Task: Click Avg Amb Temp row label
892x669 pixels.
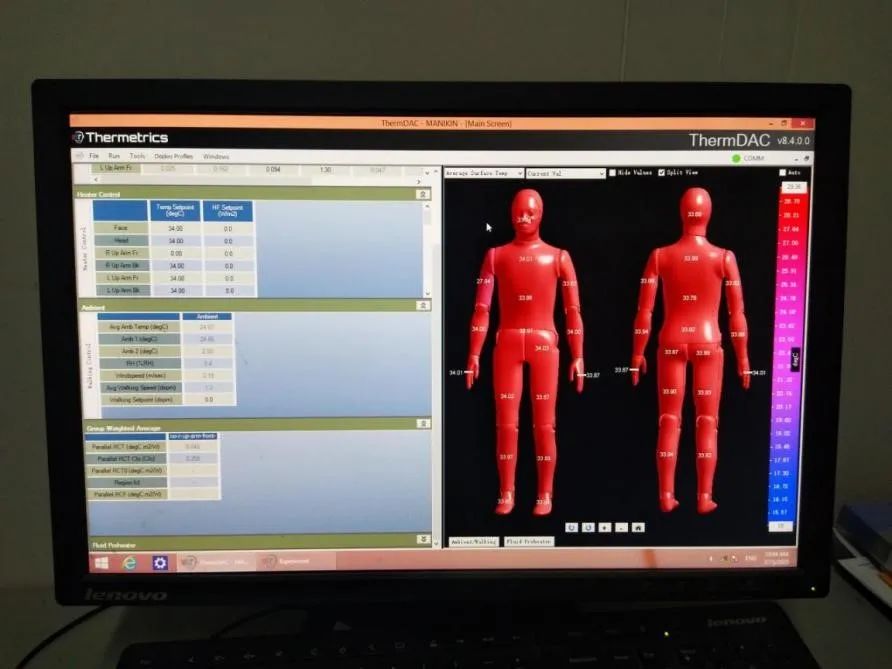Action: pos(139,327)
